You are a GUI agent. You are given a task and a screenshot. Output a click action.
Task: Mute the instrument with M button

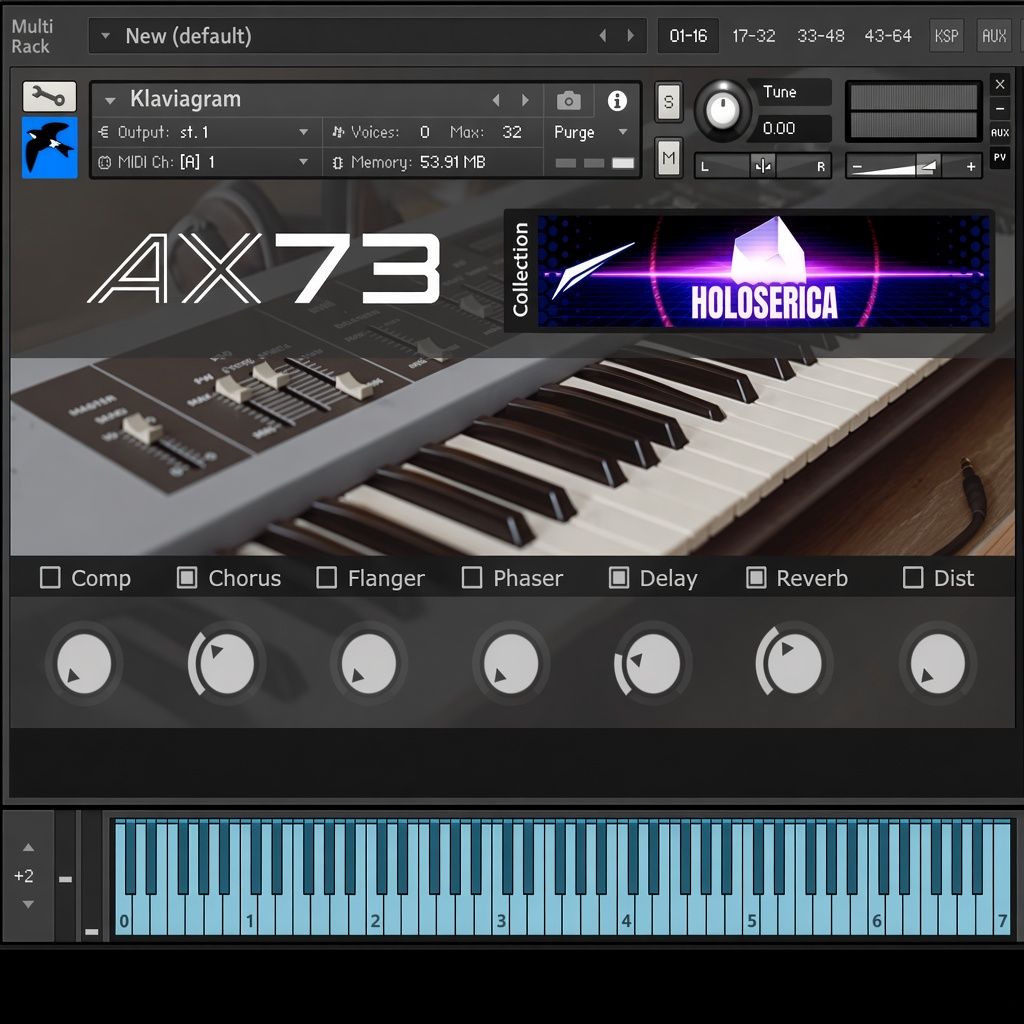coord(669,157)
